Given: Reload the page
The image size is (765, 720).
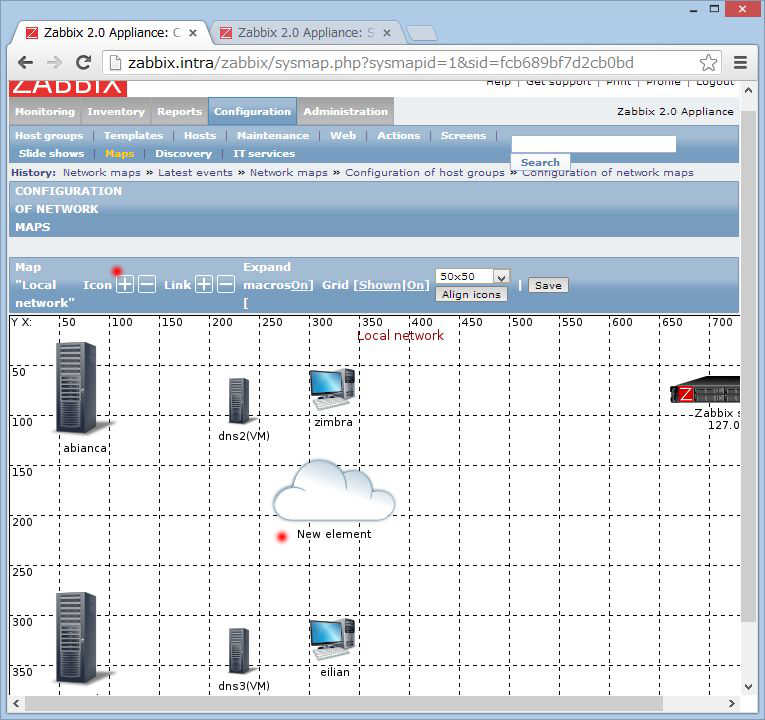Looking at the screenshot, I should tap(84, 62).
